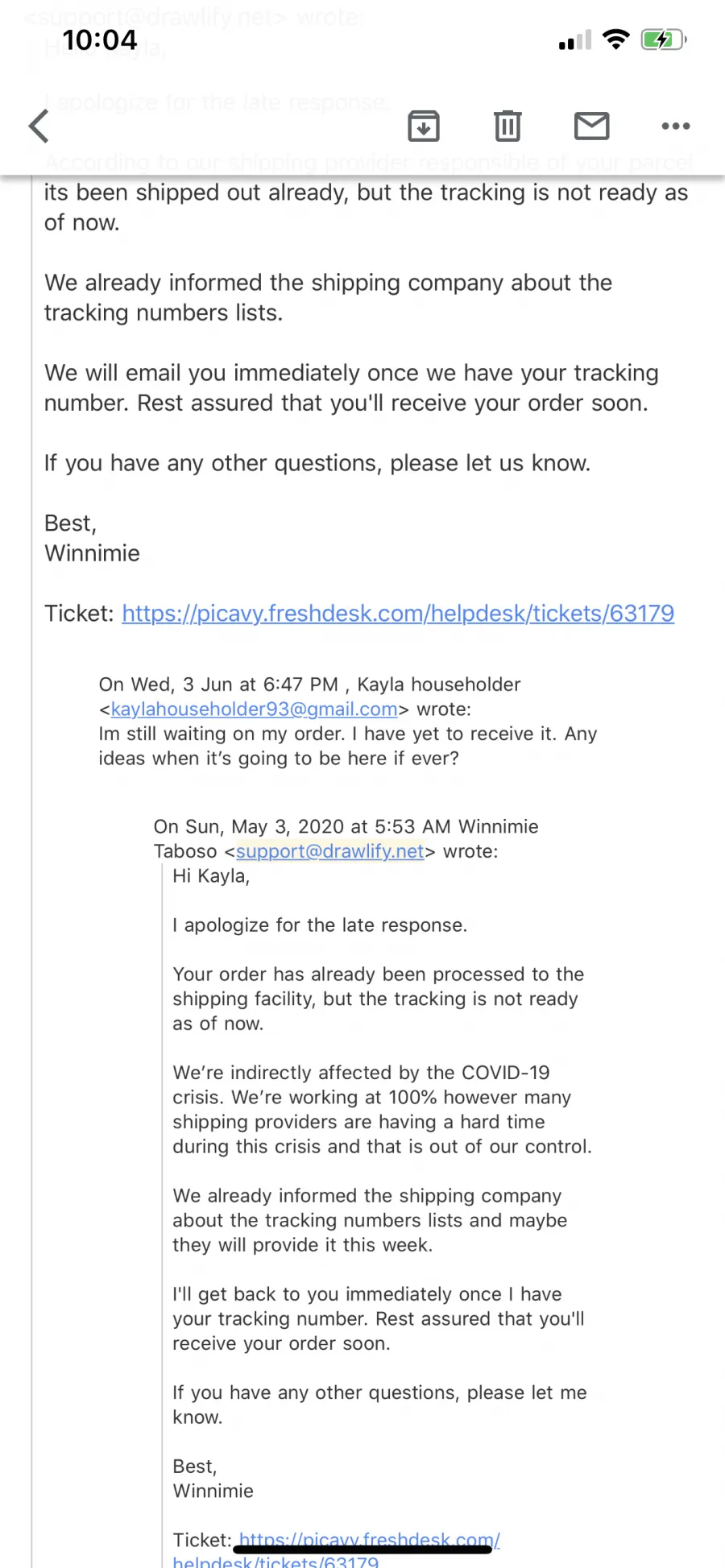Tap the home indicator bar
Screen dimensions: 725x1568
pyautogui.click(x=362, y=1549)
